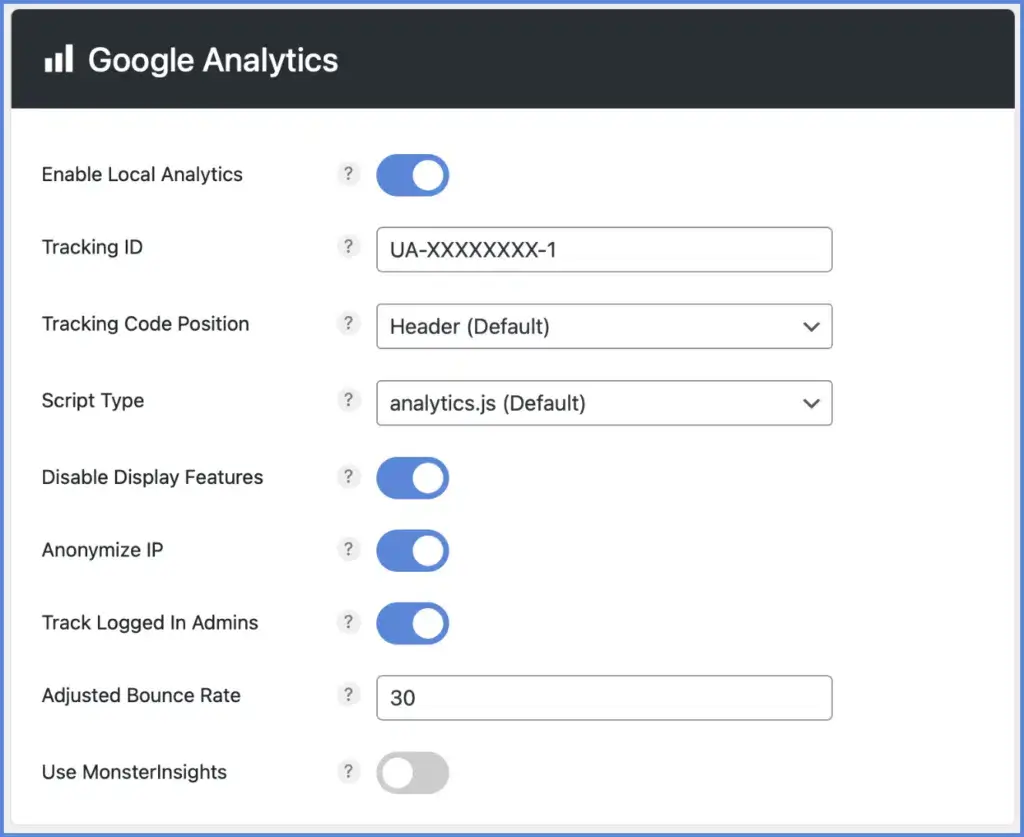Click the Anonymize IP label
Screen dimensions: 1024x837
[103, 550]
